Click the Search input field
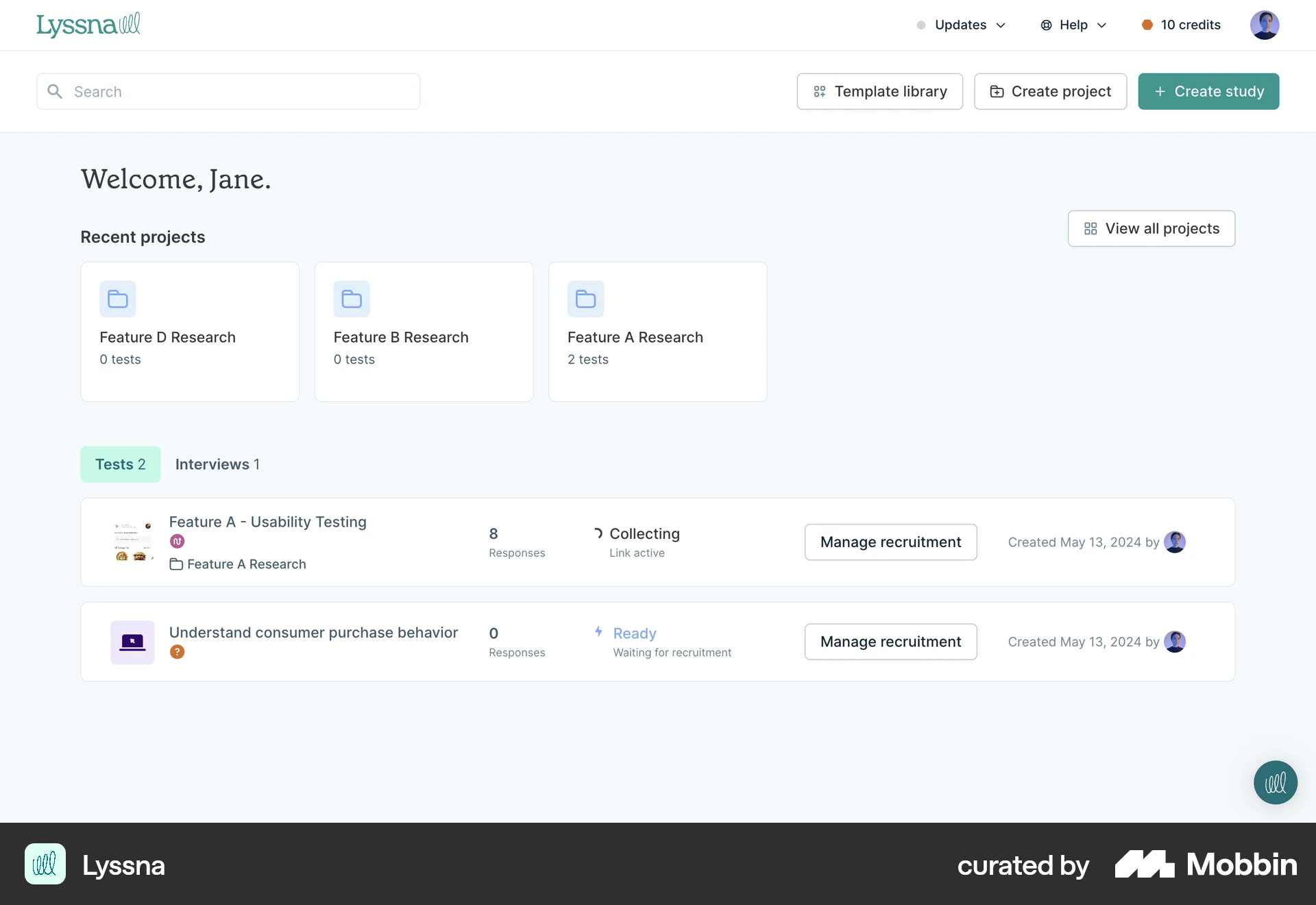 (228, 91)
